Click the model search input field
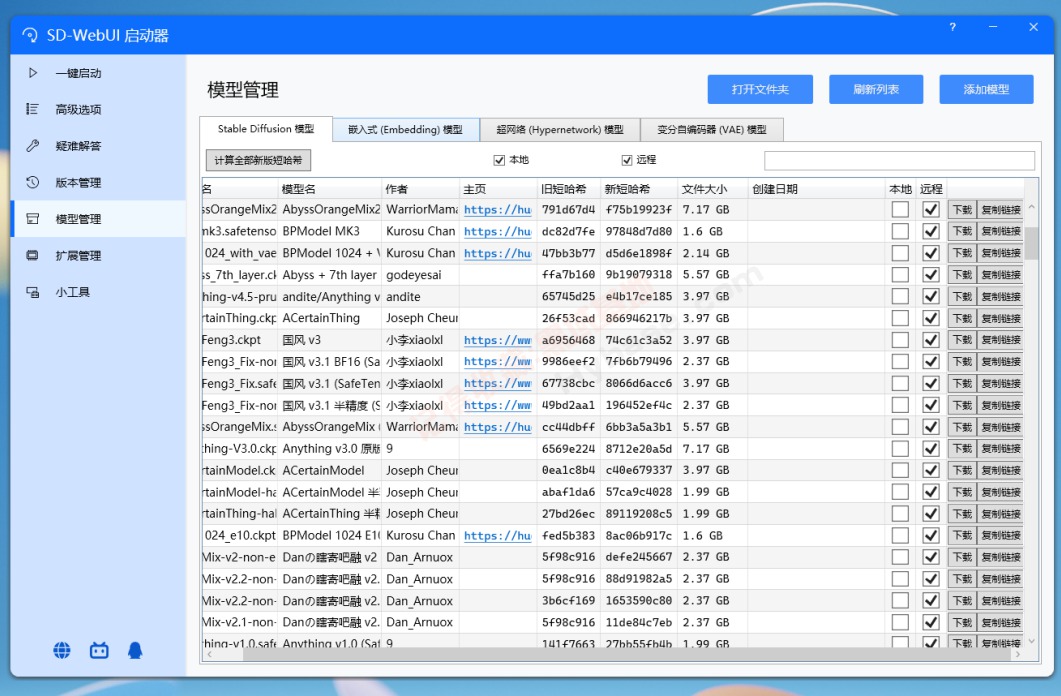This screenshot has height=696, width=1061. coord(899,160)
